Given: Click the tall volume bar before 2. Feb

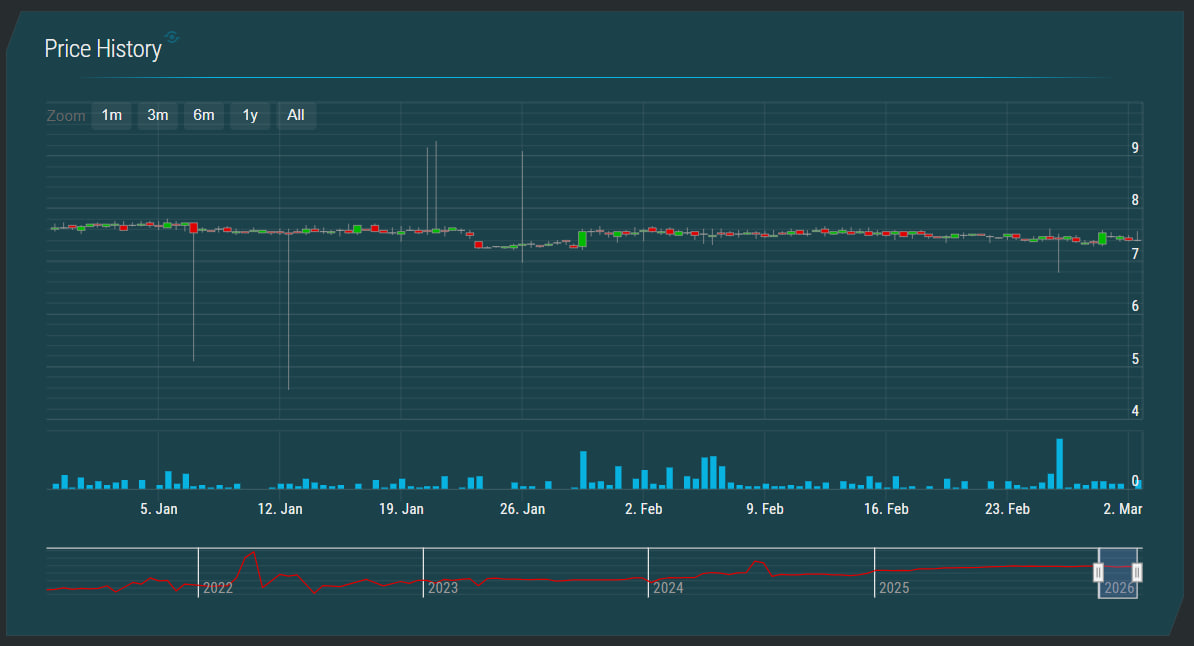Looking at the screenshot, I should point(583,470).
